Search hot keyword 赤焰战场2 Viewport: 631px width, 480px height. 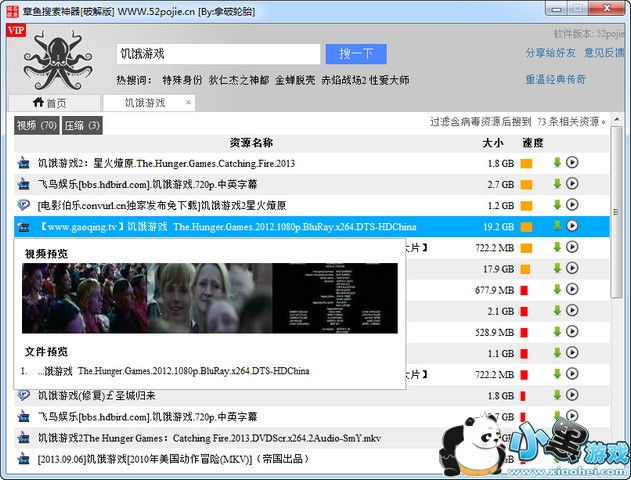[x=344, y=80]
